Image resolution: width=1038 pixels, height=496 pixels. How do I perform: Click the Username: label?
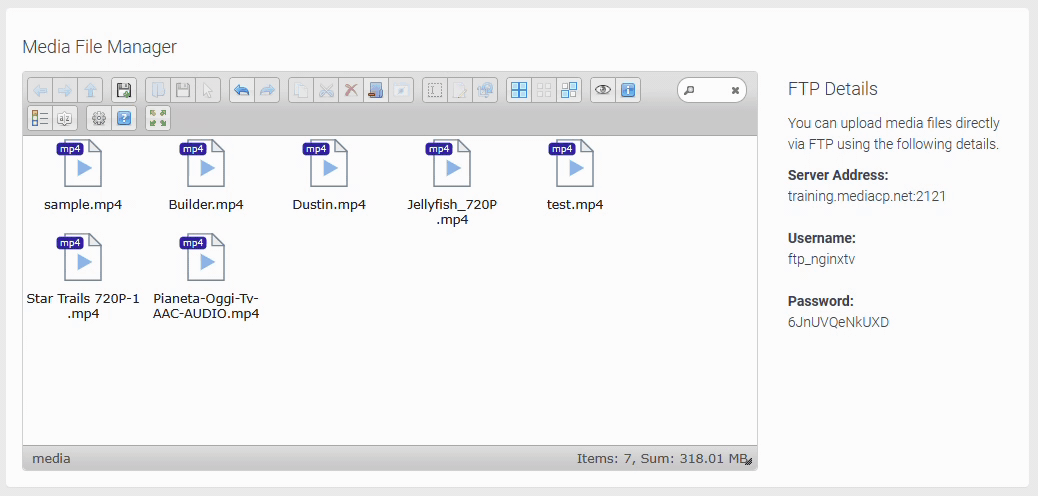tap(822, 238)
